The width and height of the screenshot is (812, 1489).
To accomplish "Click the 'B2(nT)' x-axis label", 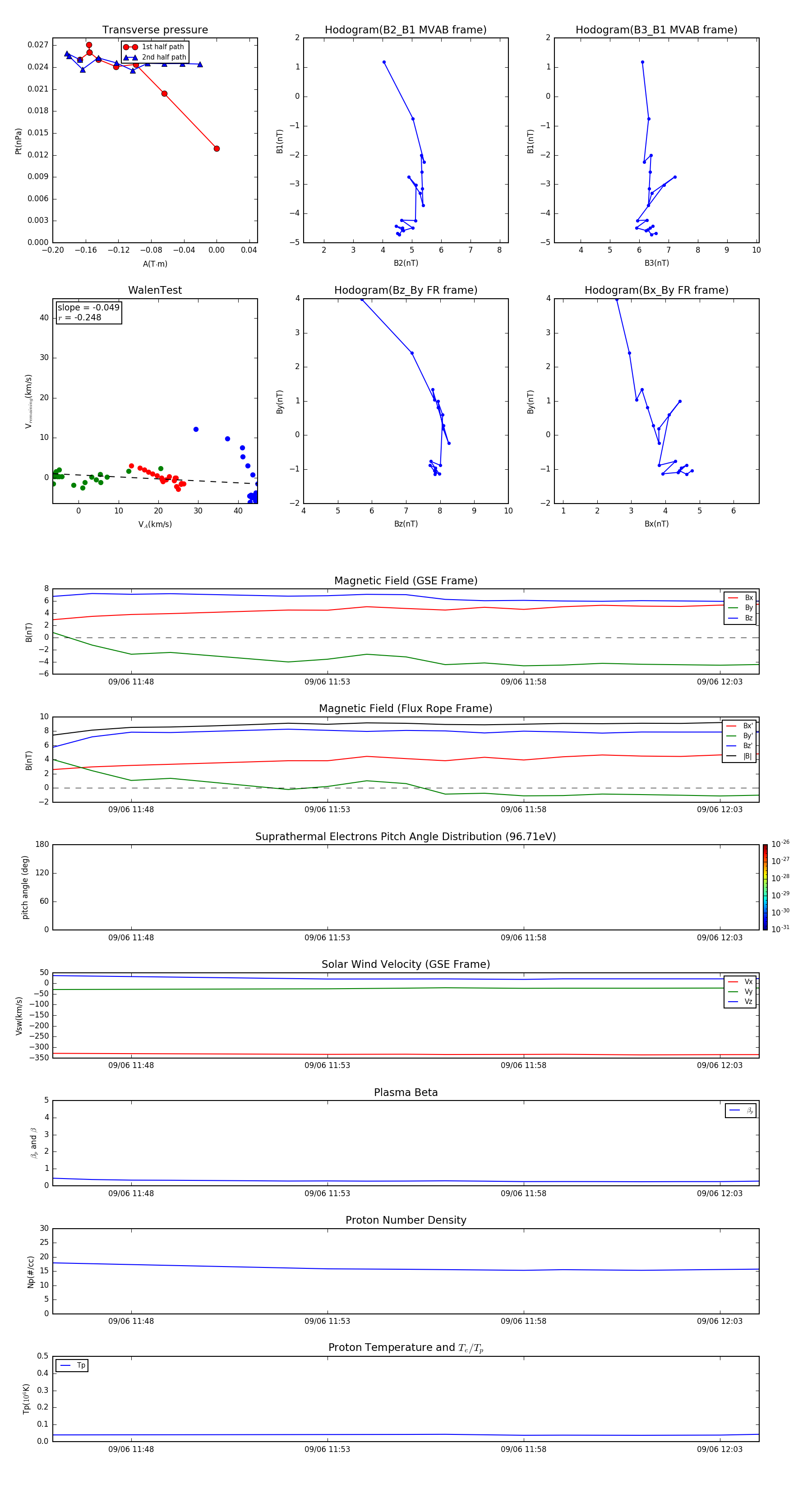I will 406,263.
